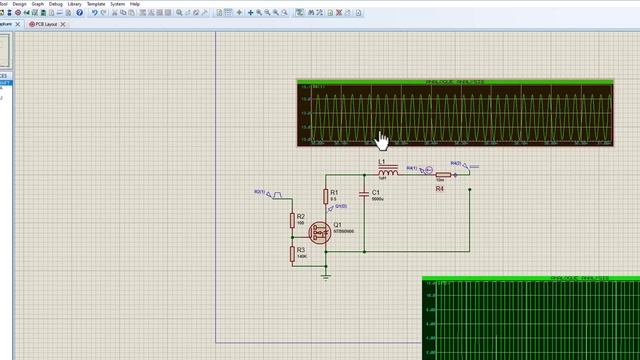Click the Remove Sheet red X icon

(x=339, y=13)
